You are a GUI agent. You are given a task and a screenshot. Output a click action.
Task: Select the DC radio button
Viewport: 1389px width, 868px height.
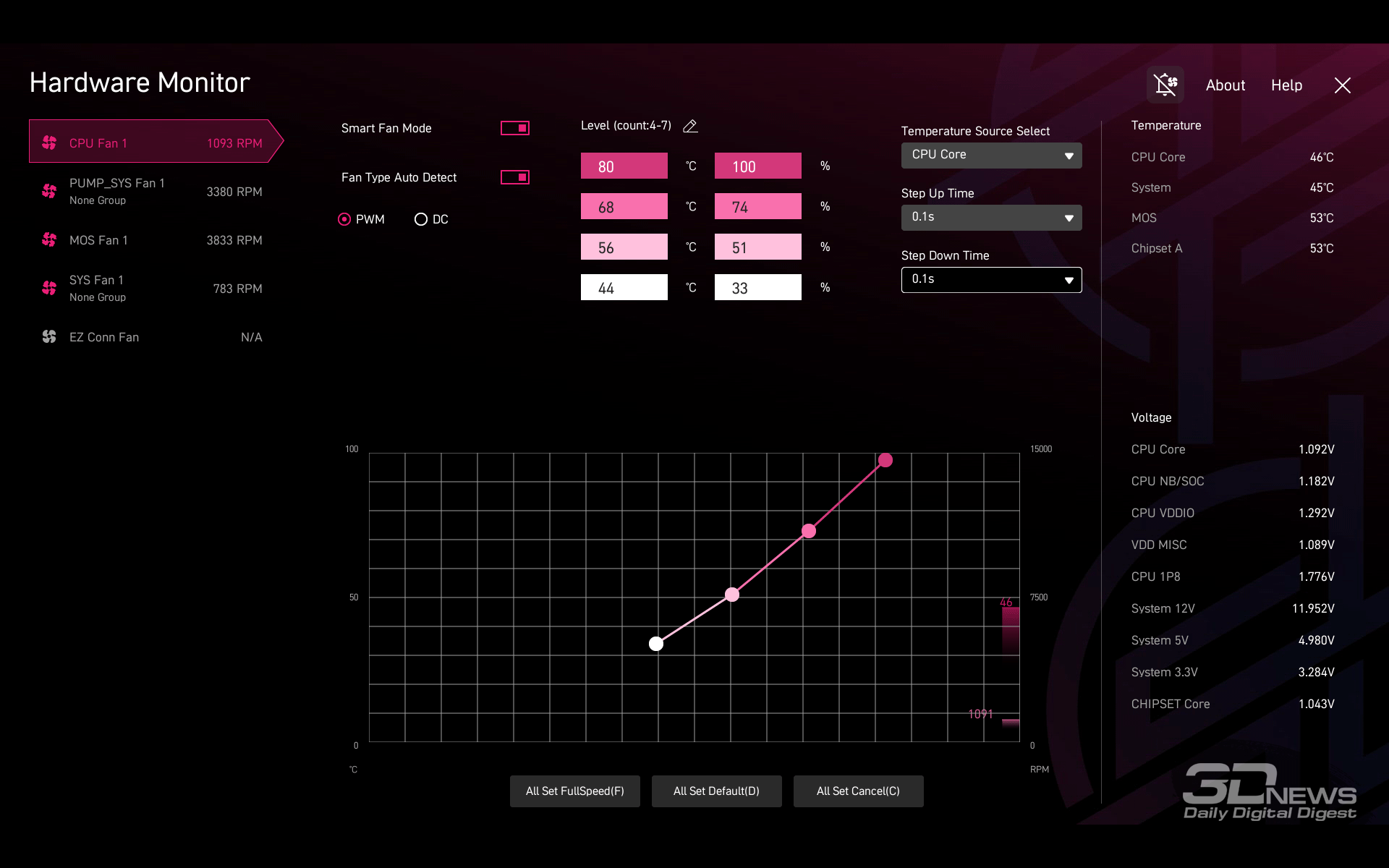pos(421,219)
